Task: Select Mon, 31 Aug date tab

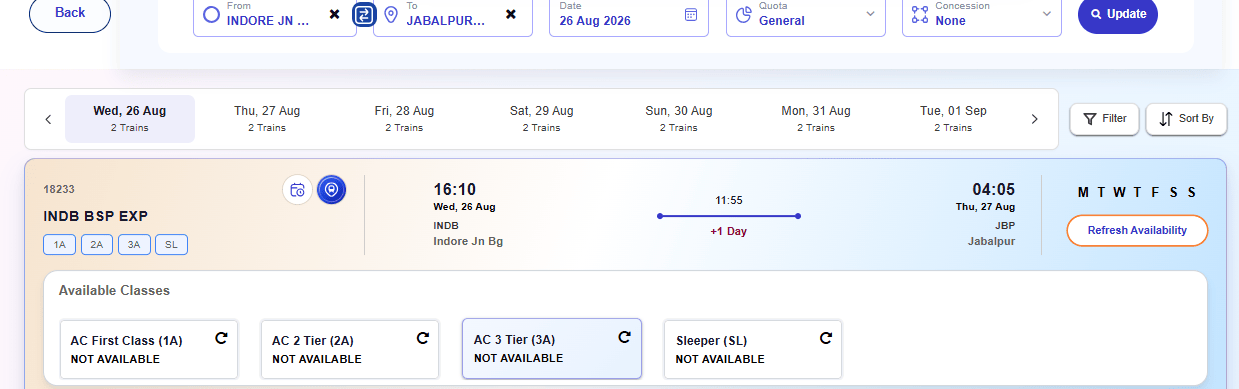Action: [x=816, y=119]
